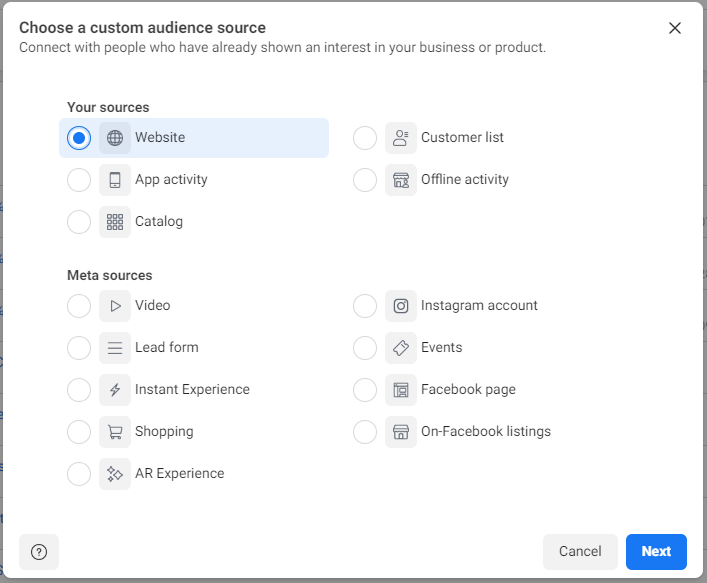
Task: Click the Website globe icon
Action: click(x=115, y=138)
